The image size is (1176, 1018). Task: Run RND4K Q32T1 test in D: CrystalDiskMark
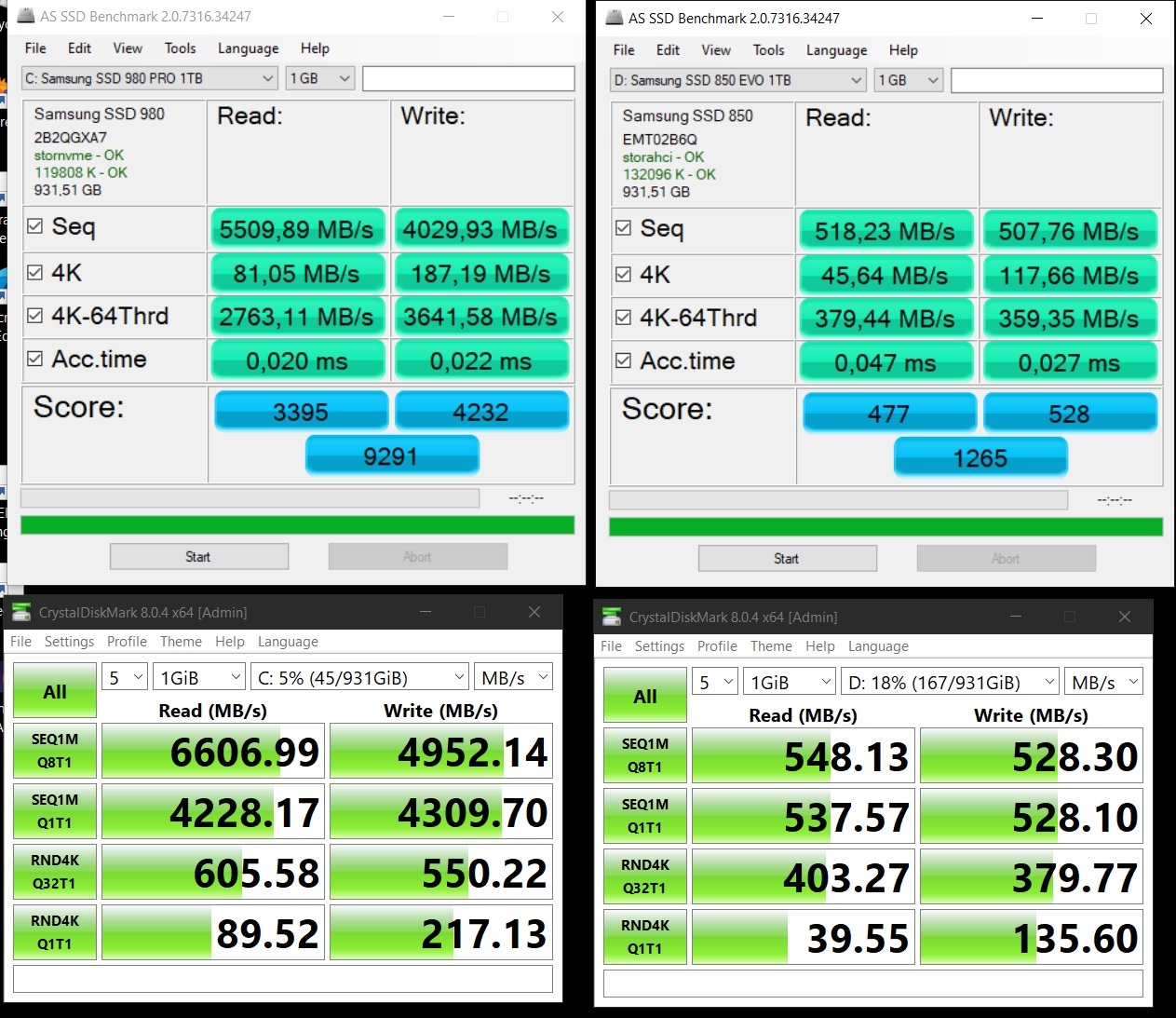(645, 876)
